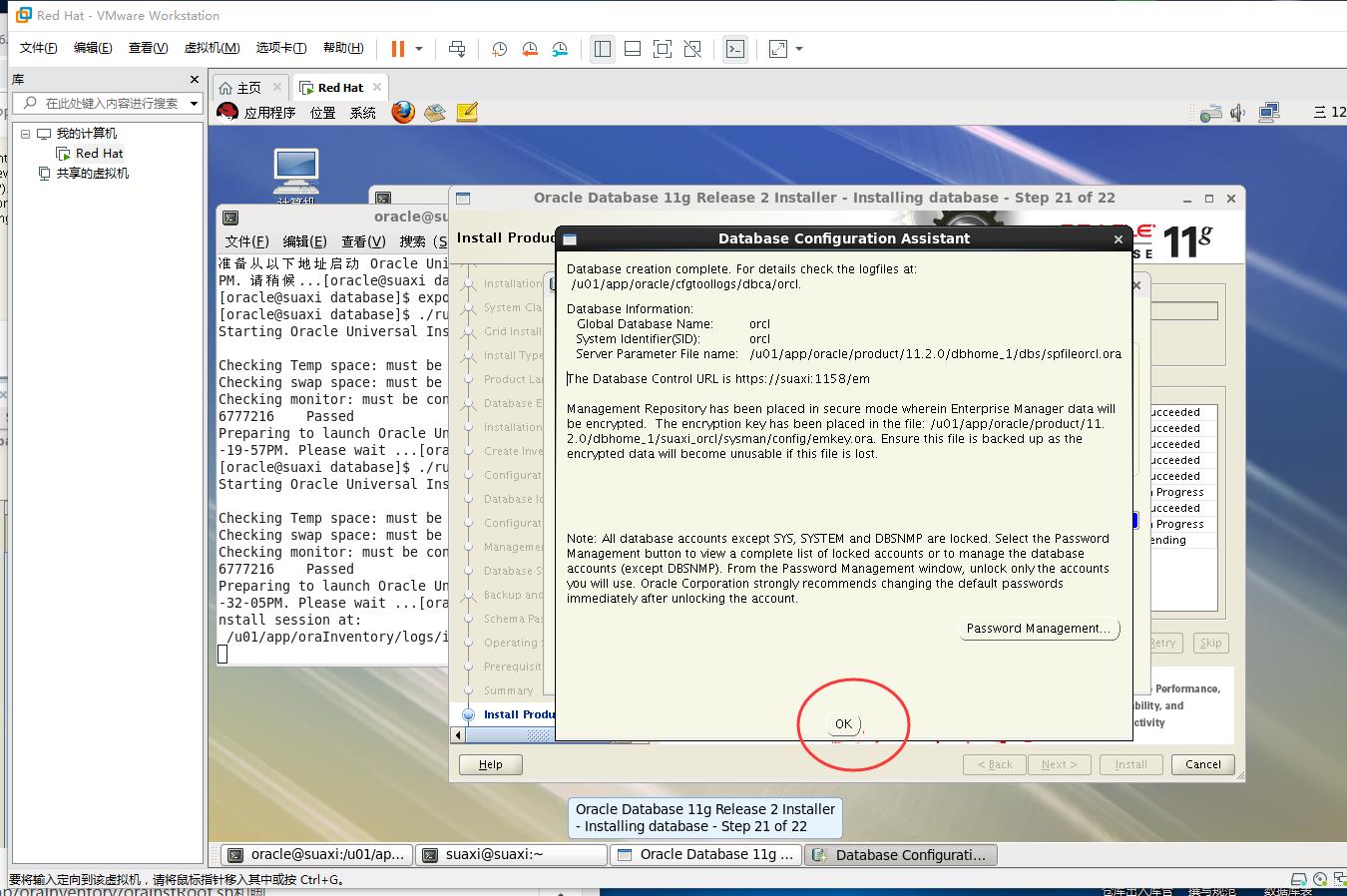
Task: Click the network status tray icon
Action: (x=1211, y=113)
